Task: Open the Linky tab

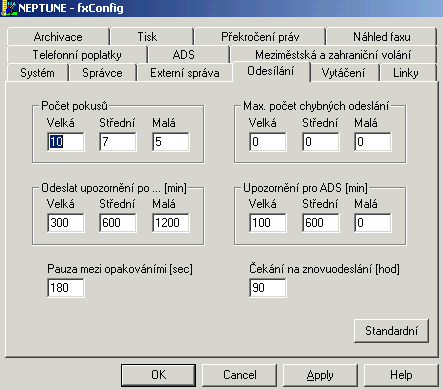Action: [405, 73]
